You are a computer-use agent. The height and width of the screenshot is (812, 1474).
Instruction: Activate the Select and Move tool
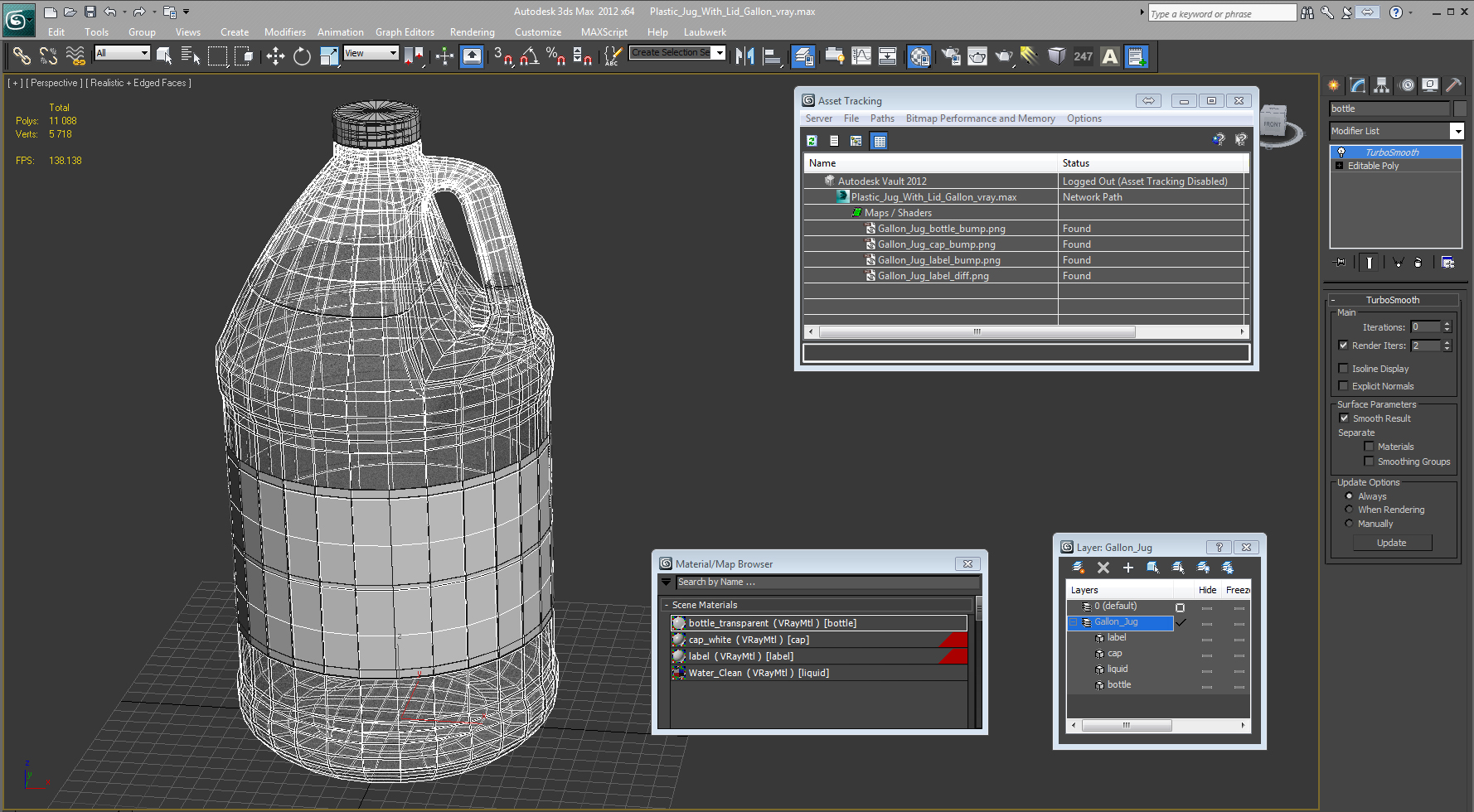[x=275, y=56]
